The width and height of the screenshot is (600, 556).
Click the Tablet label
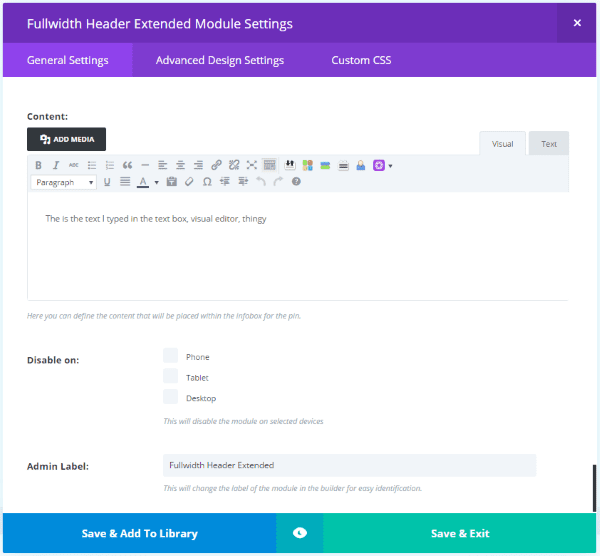point(197,378)
